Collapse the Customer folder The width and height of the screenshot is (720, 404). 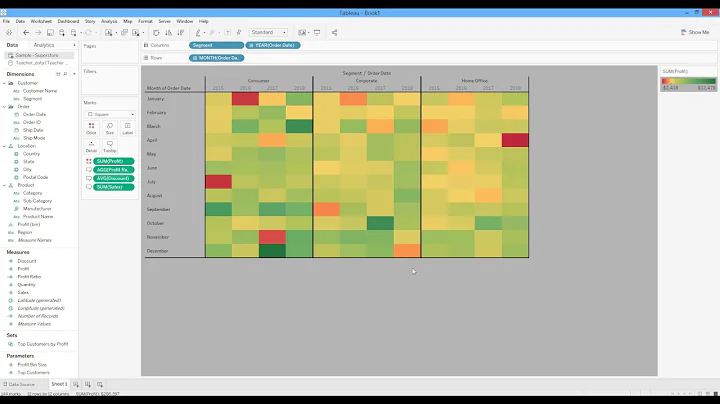pos(5,83)
